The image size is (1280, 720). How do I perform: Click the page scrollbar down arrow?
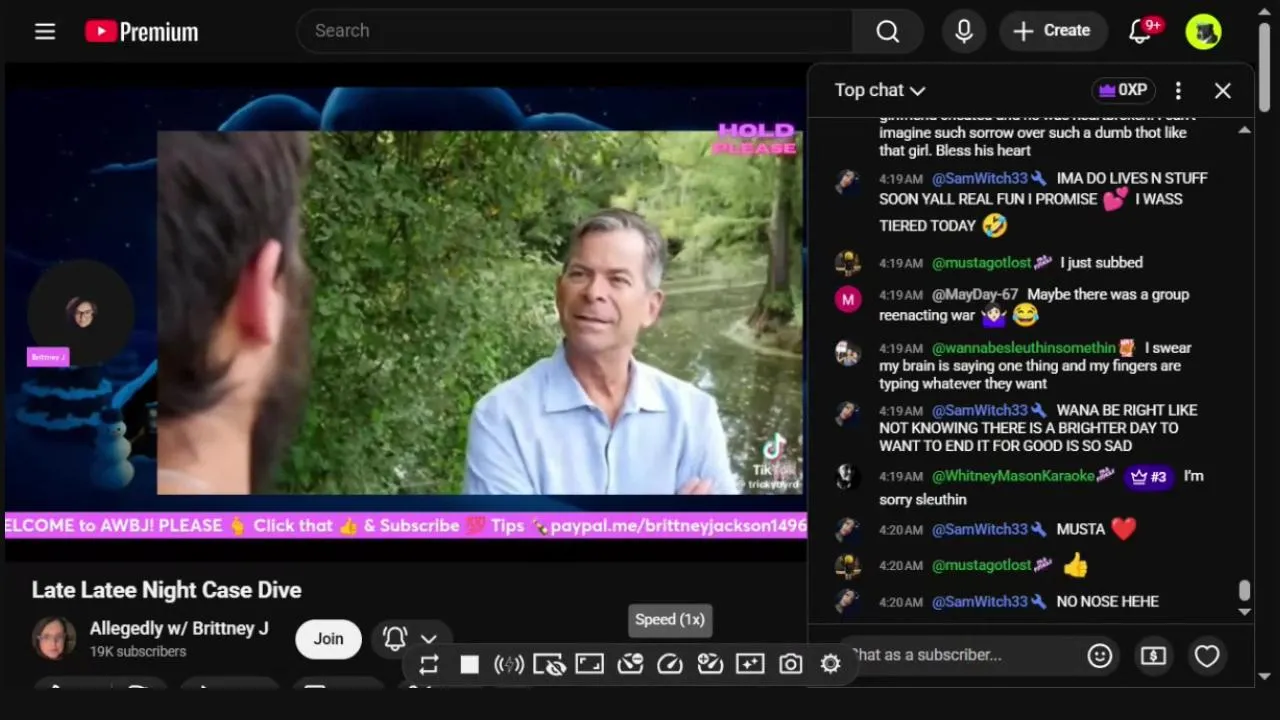(1265, 676)
